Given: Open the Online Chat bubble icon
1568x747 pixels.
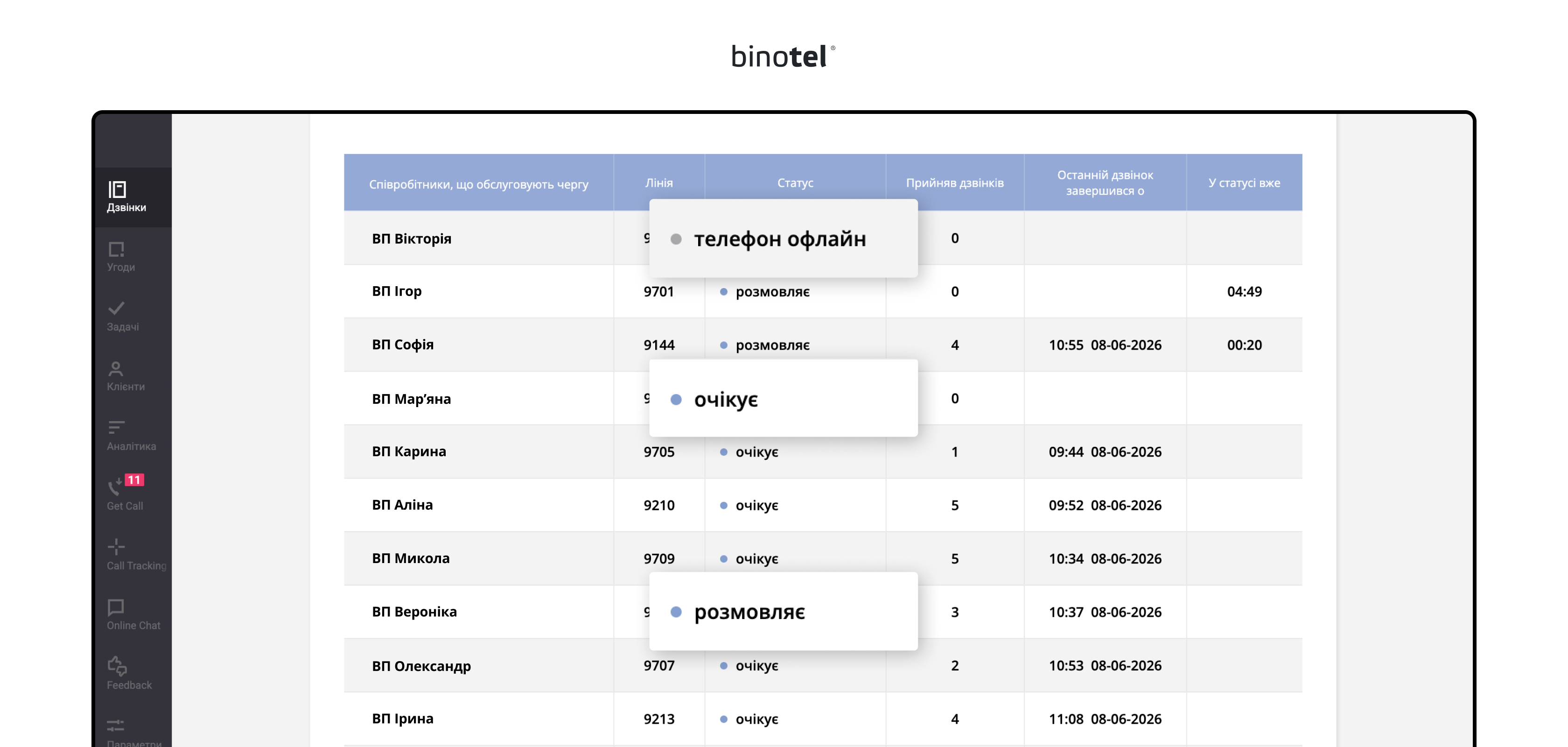Looking at the screenshot, I should pos(116,606).
